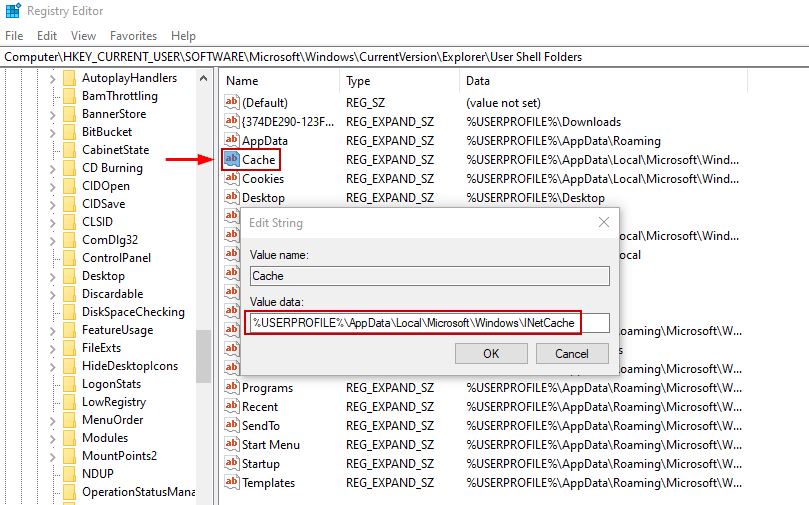Viewport: 809px width, 505px height.
Task: Click the string icon beside the Desktop value
Action: point(232,197)
